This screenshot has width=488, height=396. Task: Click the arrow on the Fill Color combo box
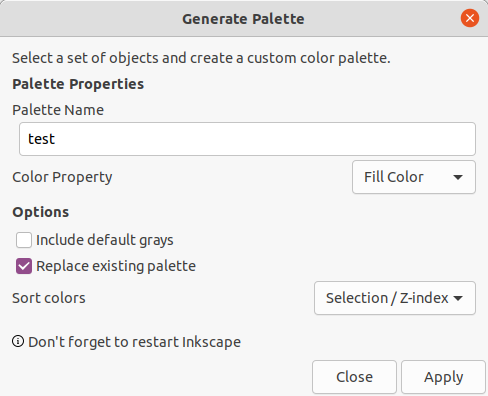[x=458, y=177]
